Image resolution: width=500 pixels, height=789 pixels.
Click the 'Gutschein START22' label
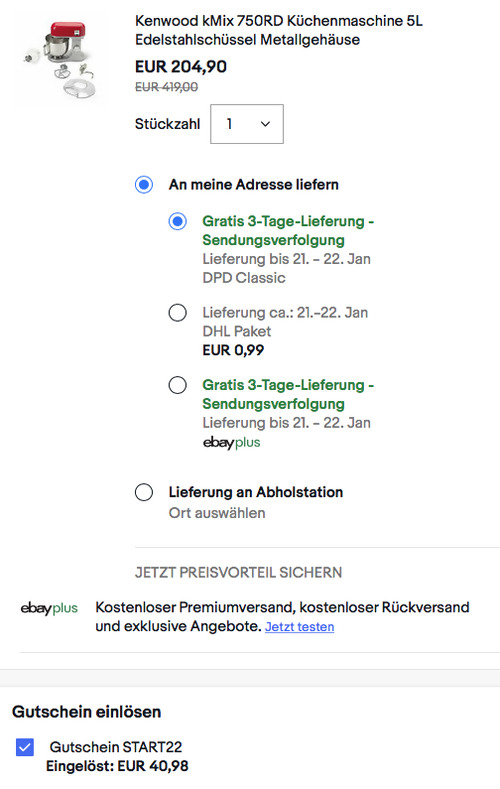pyautogui.click(x=116, y=747)
